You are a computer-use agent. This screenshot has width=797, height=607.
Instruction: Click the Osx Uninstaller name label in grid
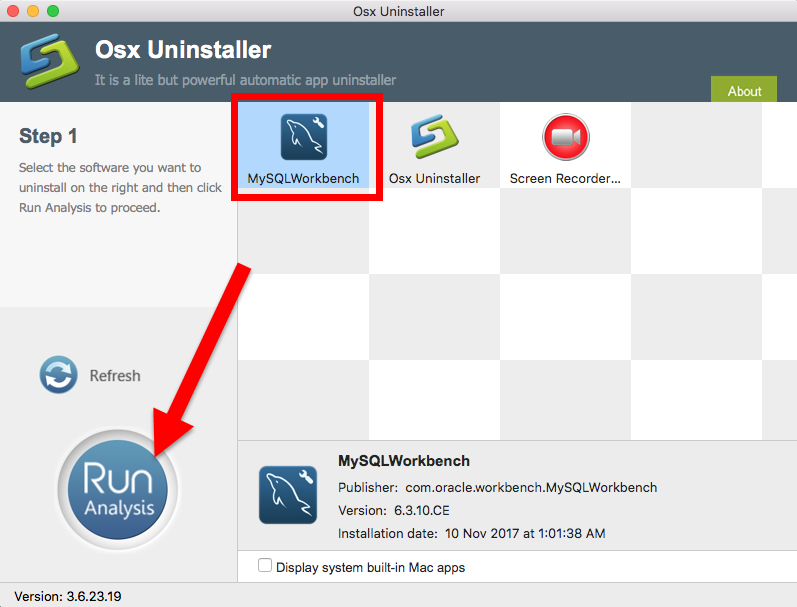tap(434, 179)
